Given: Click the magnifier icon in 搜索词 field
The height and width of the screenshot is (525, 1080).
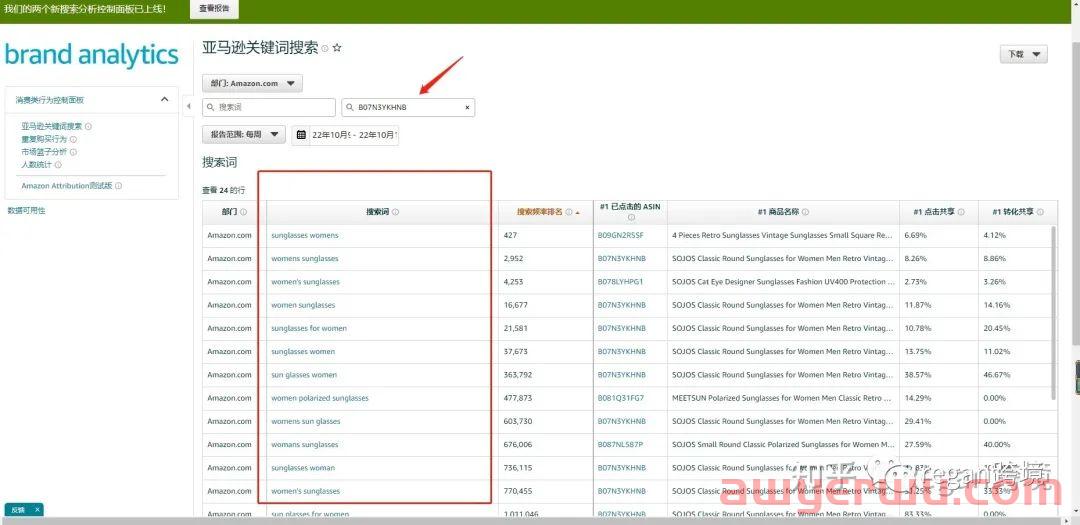Looking at the screenshot, I should coord(210,107).
